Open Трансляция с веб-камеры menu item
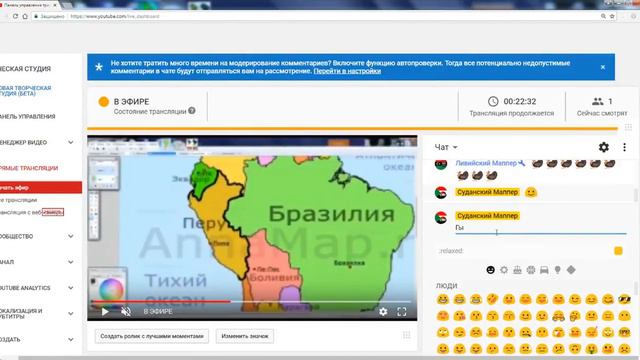This screenshot has width=640, height=360. [32, 212]
